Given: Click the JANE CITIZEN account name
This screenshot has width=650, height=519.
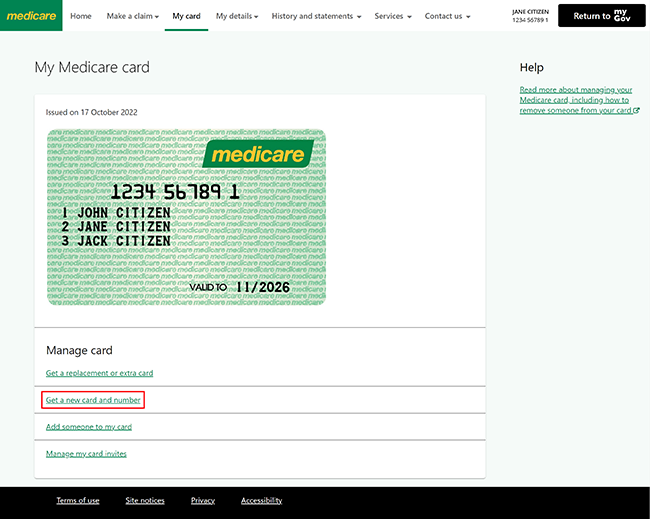Looking at the screenshot, I should (530, 12).
